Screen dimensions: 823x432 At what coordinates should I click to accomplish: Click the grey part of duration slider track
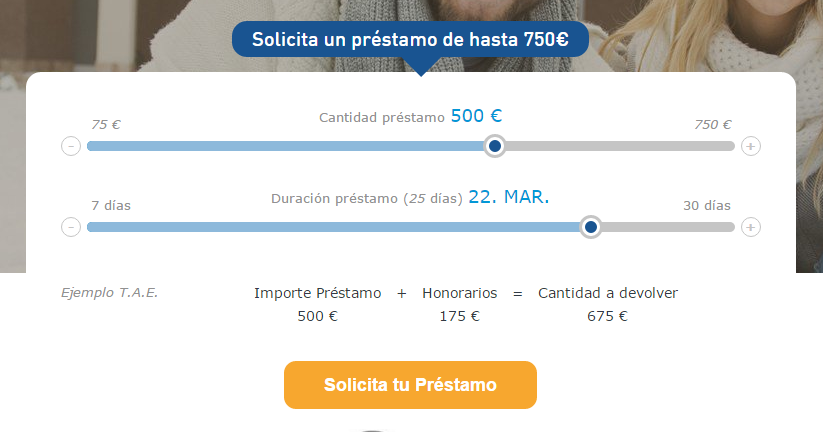[666, 227]
